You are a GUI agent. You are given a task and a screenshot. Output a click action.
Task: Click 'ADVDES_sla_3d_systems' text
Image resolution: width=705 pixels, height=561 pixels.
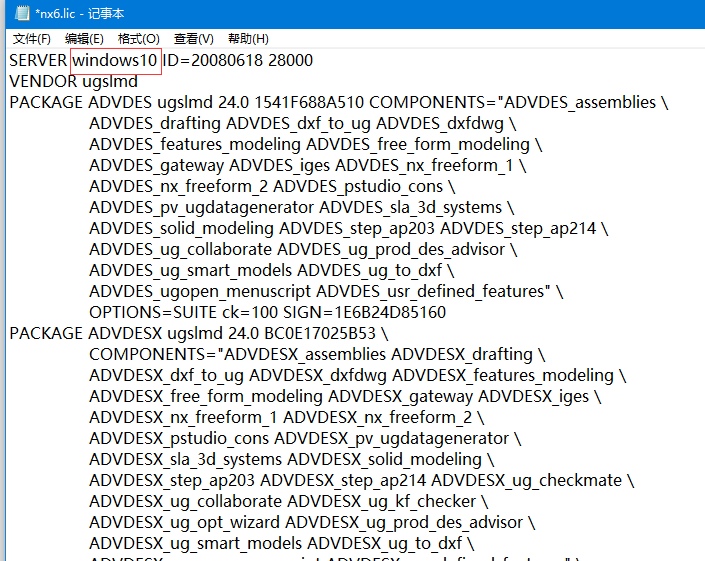411,207
